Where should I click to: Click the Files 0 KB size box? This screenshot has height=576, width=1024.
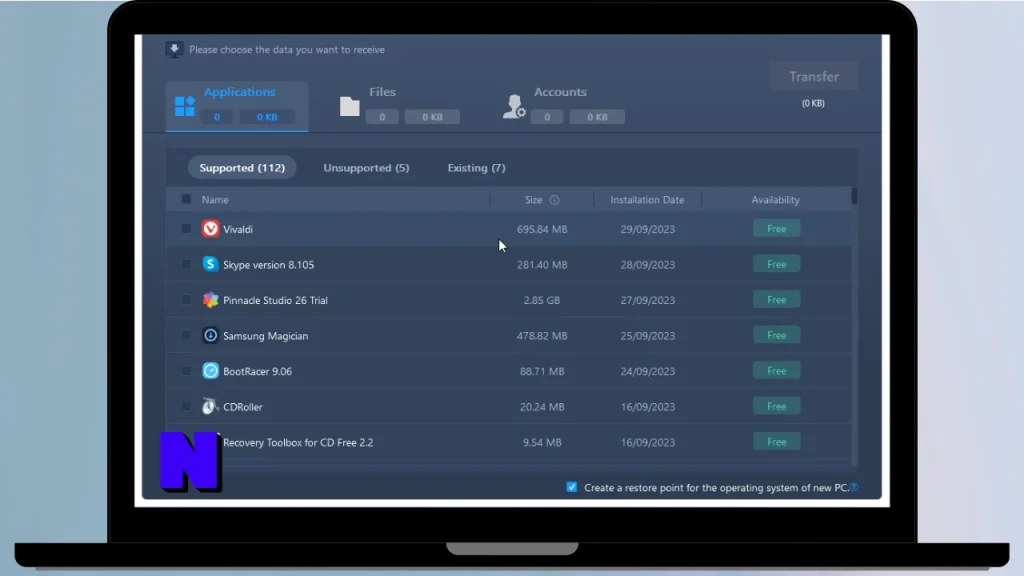pyautogui.click(x=432, y=117)
